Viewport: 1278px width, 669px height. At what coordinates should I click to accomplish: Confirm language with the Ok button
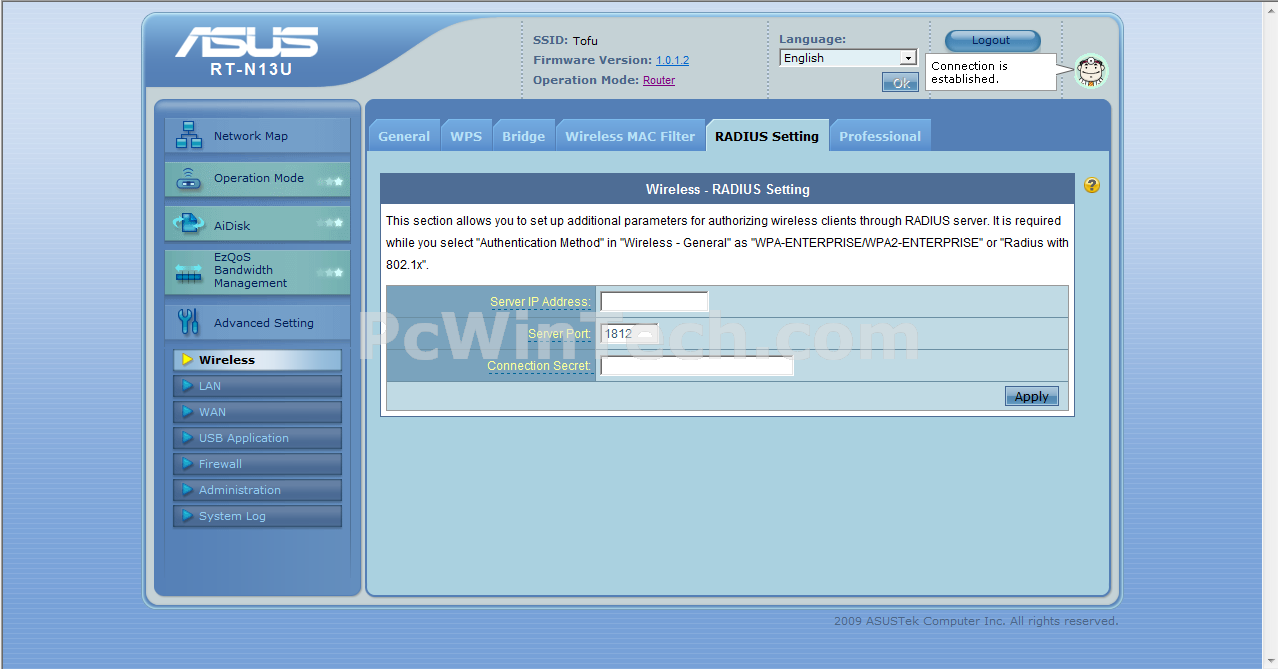(x=900, y=83)
